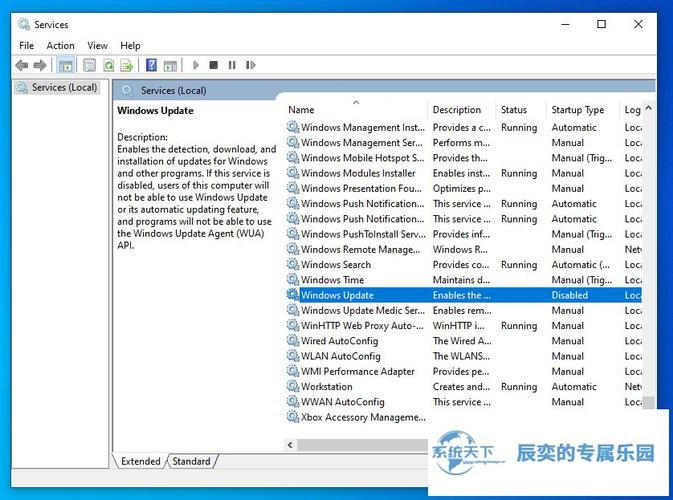The height and width of the screenshot is (500, 673).
Task: Click the Windows Update service gear icon
Action: (x=293, y=295)
